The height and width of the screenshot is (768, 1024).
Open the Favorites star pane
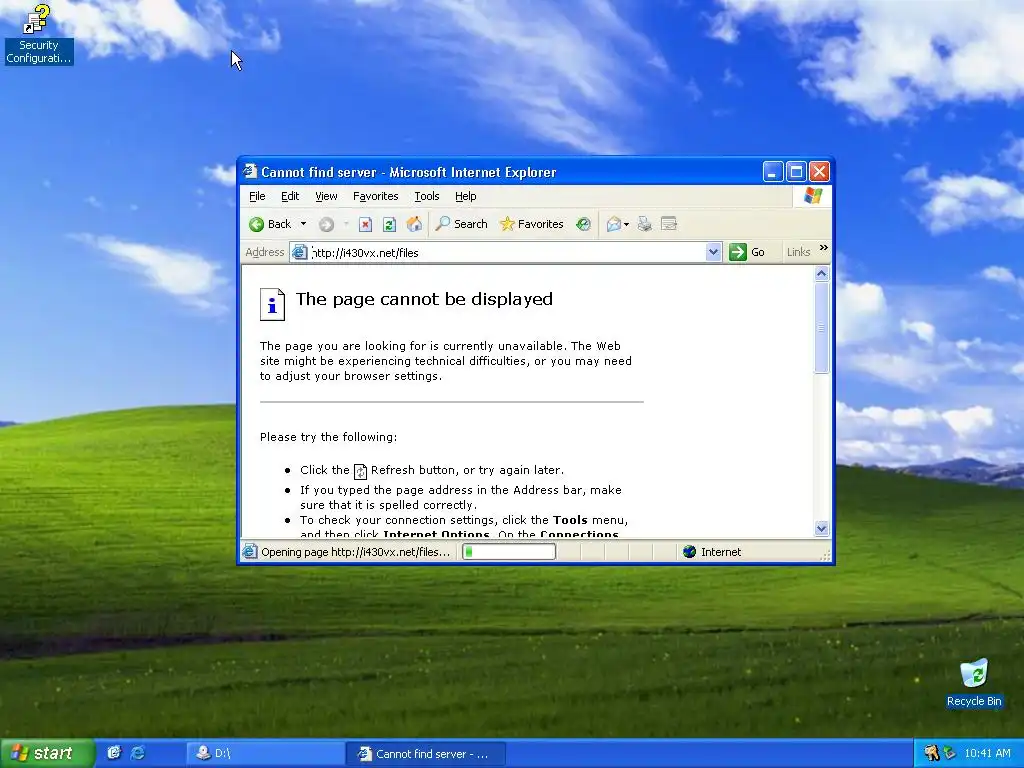point(531,224)
